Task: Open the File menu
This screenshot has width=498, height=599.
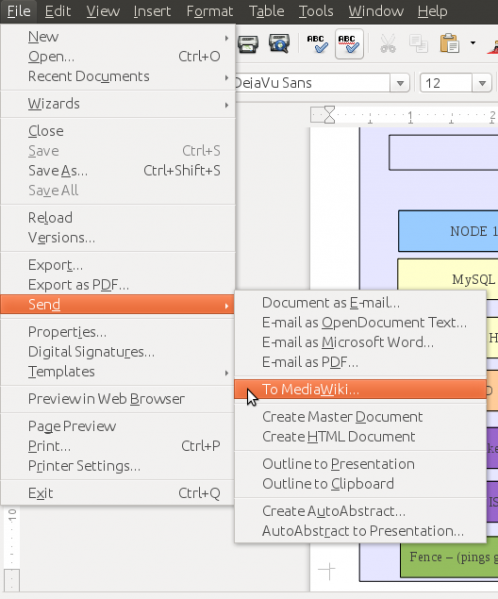Action: tap(18, 11)
